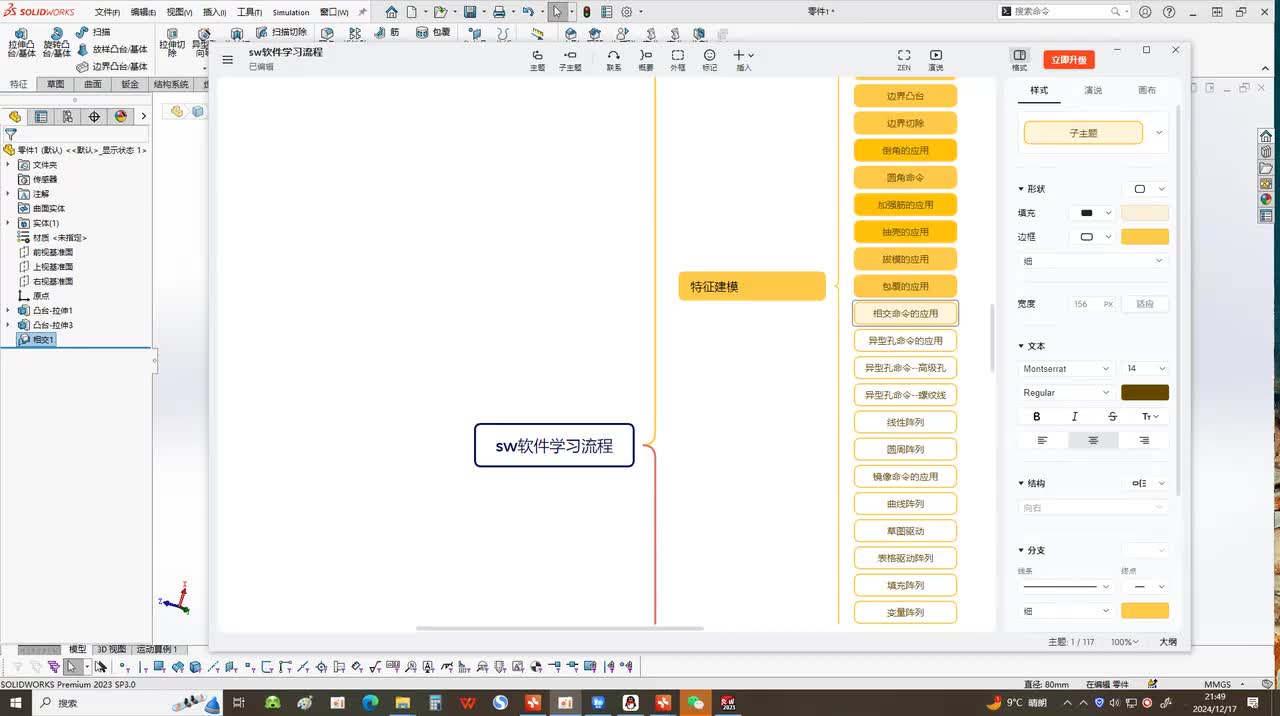
Task: Click SolidWorks print icon
Action: click(498, 12)
